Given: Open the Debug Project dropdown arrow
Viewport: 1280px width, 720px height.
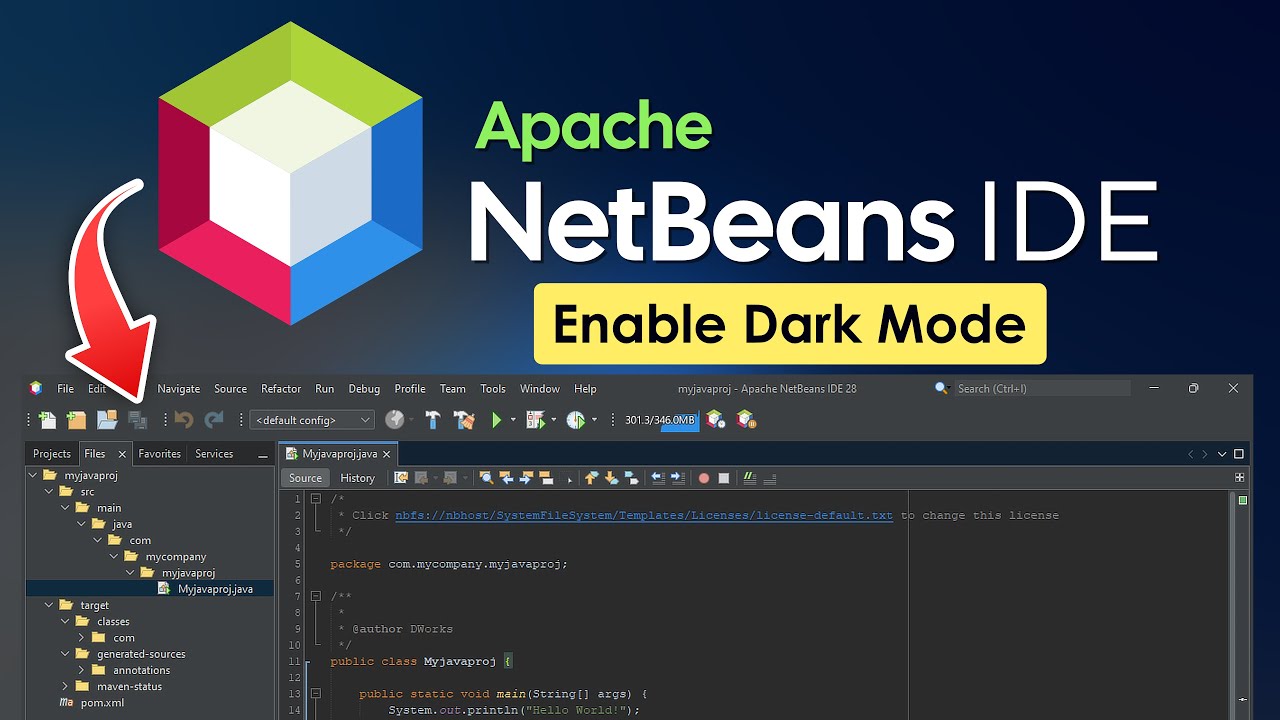Looking at the screenshot, I should click(x=553, y=420).
